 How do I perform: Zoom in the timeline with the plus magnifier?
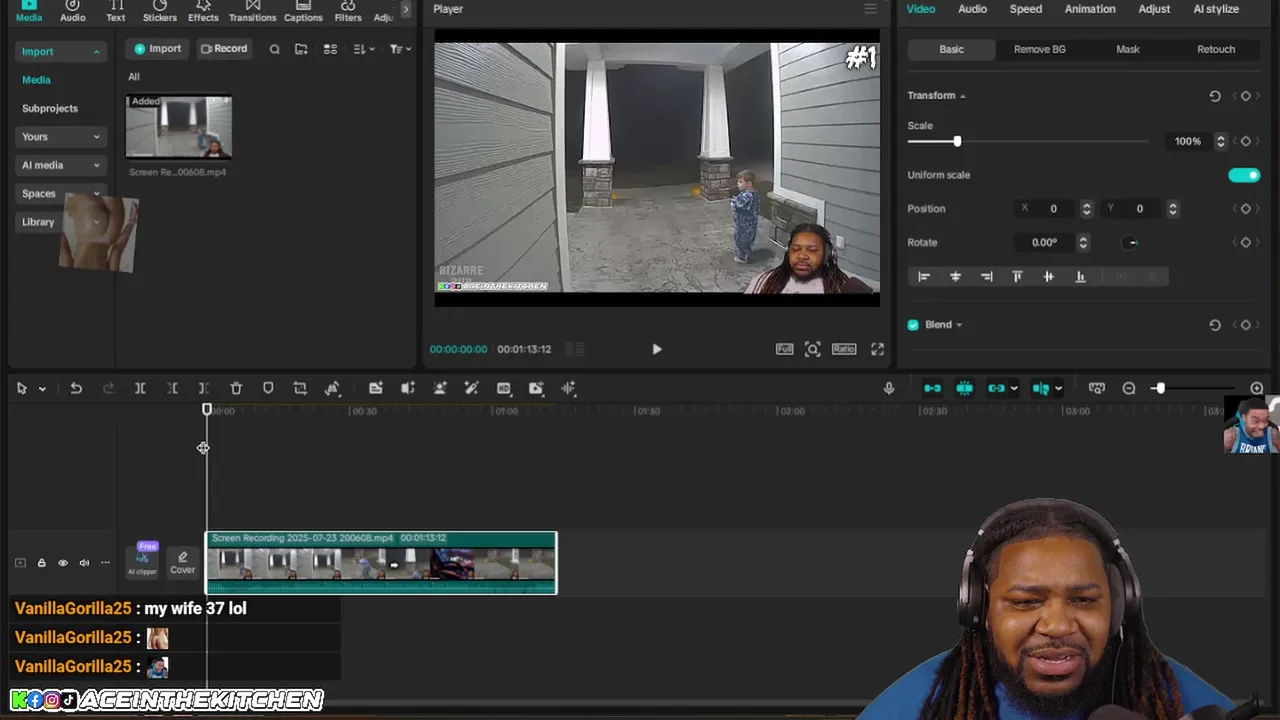click(x=1257, y=388)
